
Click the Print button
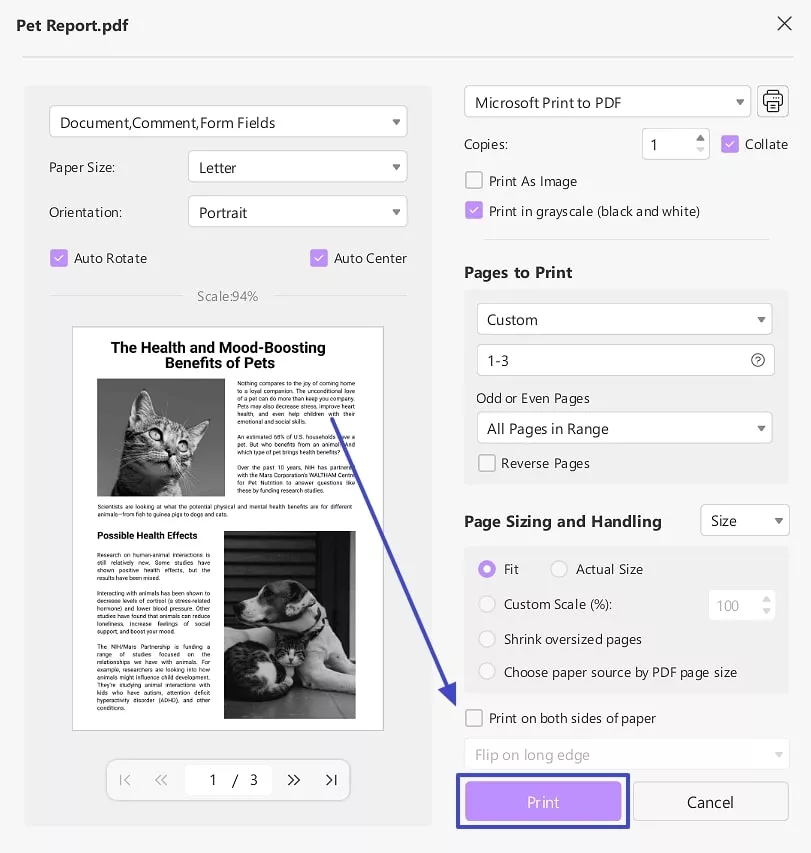[x=543, y=802]
